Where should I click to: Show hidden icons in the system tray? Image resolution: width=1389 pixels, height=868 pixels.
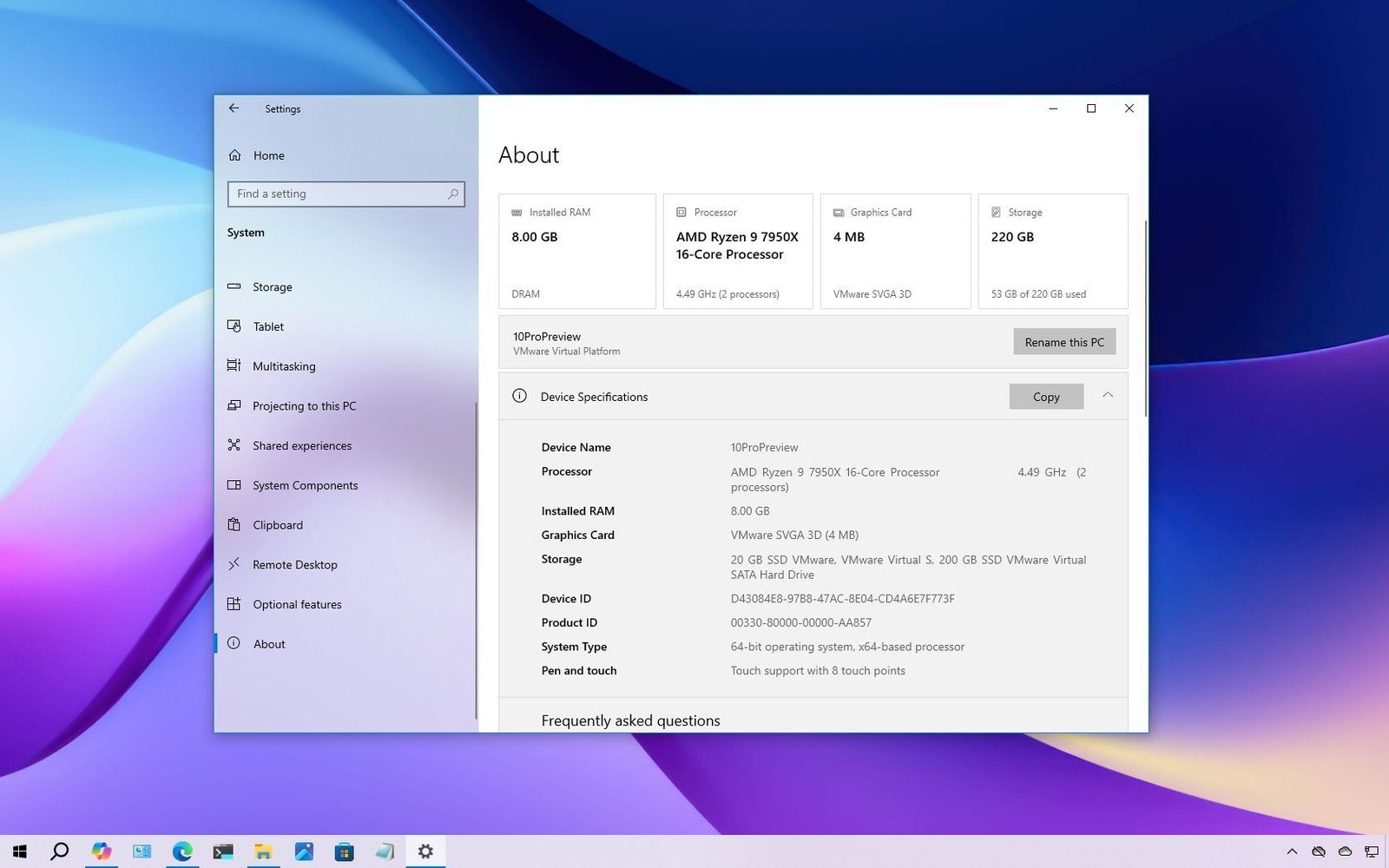pyautogui.click(x=1291, y=851)
